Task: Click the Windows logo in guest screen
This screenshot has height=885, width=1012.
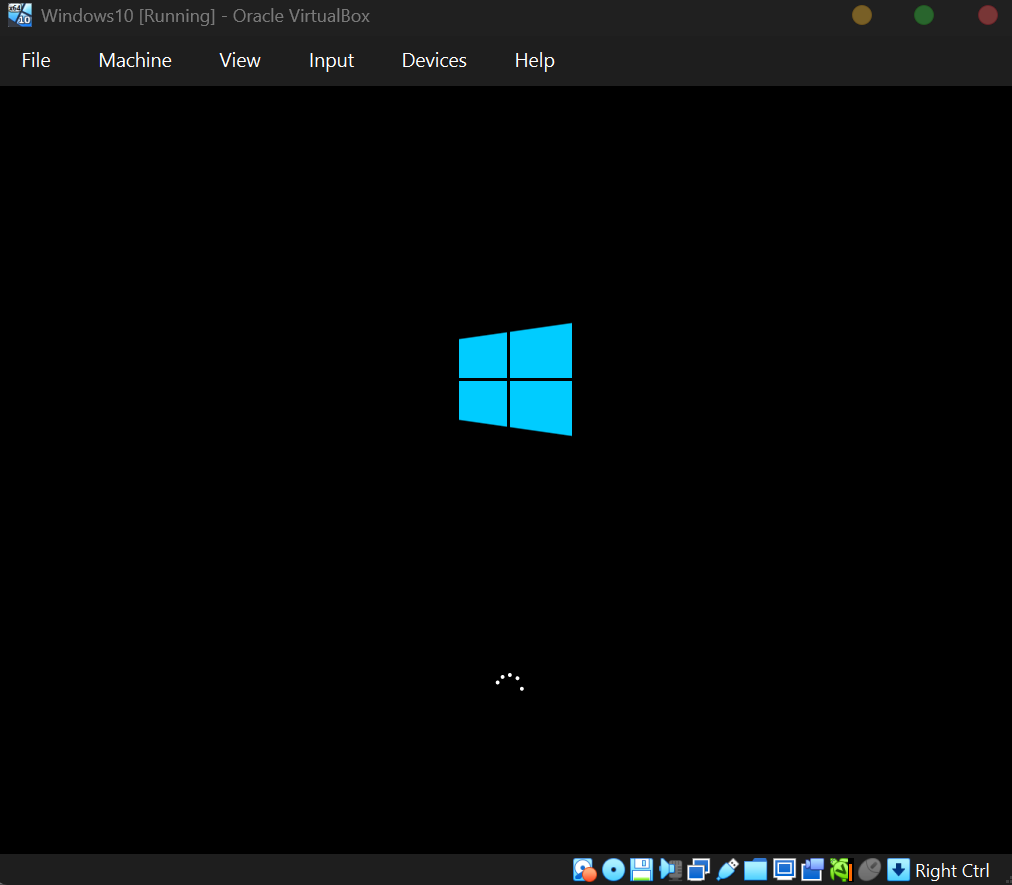Action: tap(515, 380)
